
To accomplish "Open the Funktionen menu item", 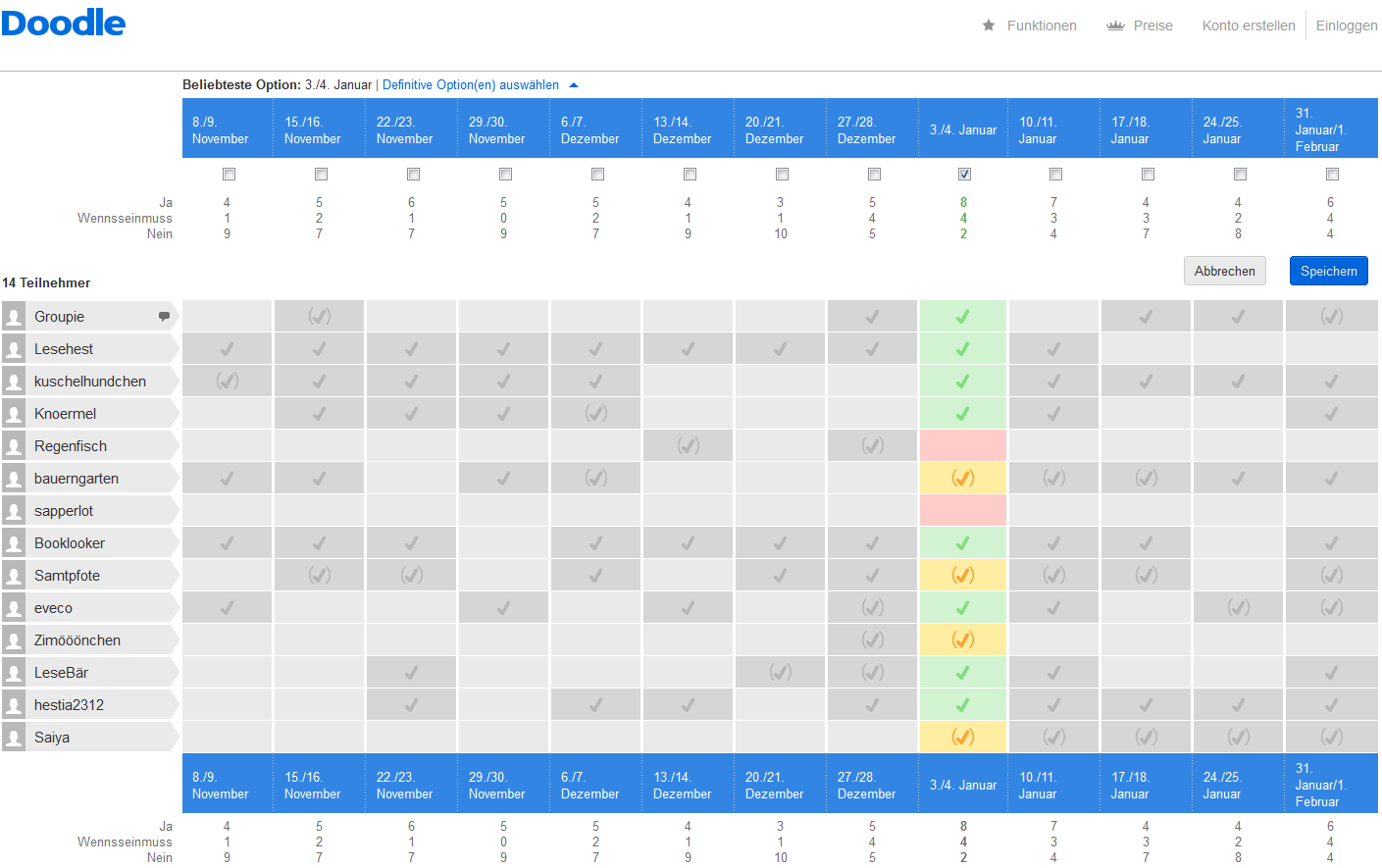I will 1041,26.
